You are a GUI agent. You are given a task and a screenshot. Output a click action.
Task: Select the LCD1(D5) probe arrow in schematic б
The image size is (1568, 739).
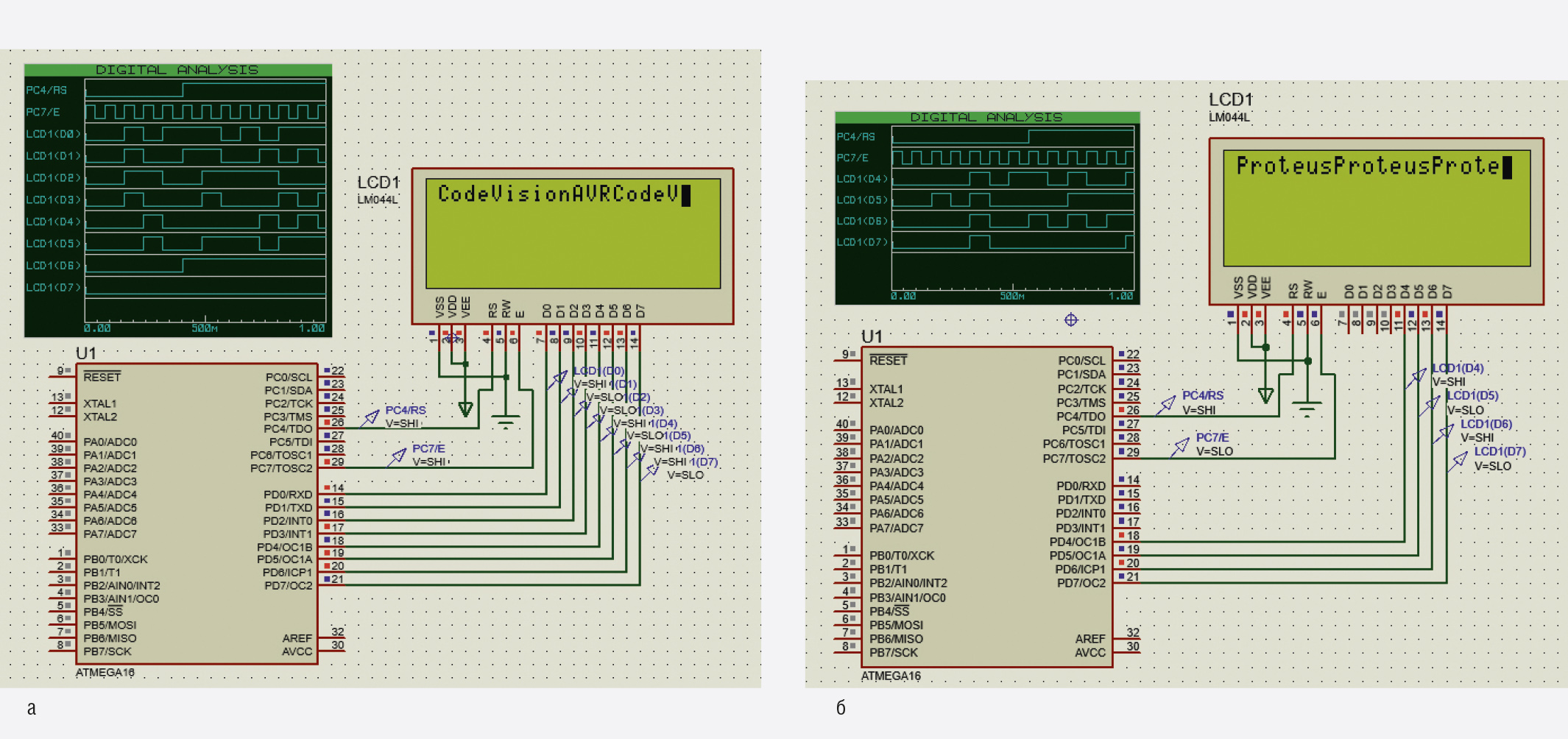pos(1430,405)
